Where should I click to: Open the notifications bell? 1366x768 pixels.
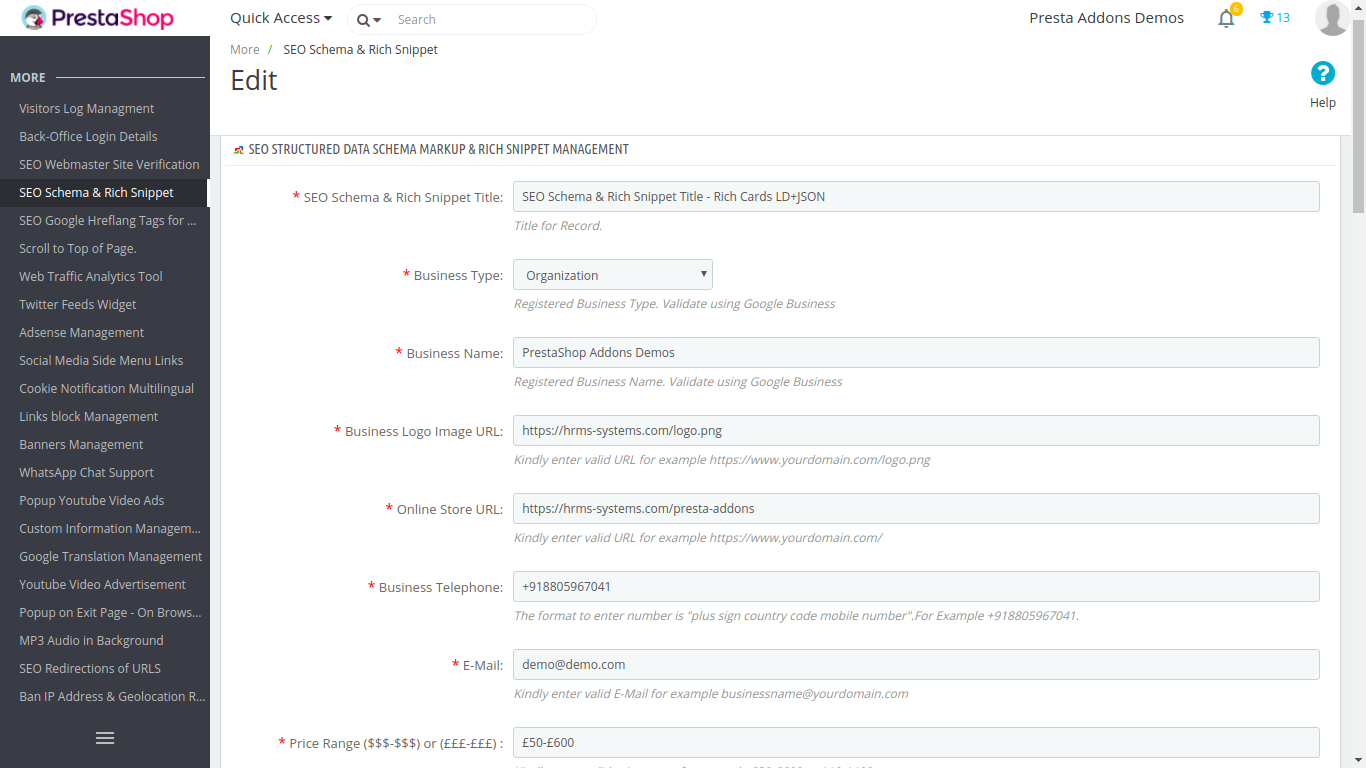(1226, 18)
